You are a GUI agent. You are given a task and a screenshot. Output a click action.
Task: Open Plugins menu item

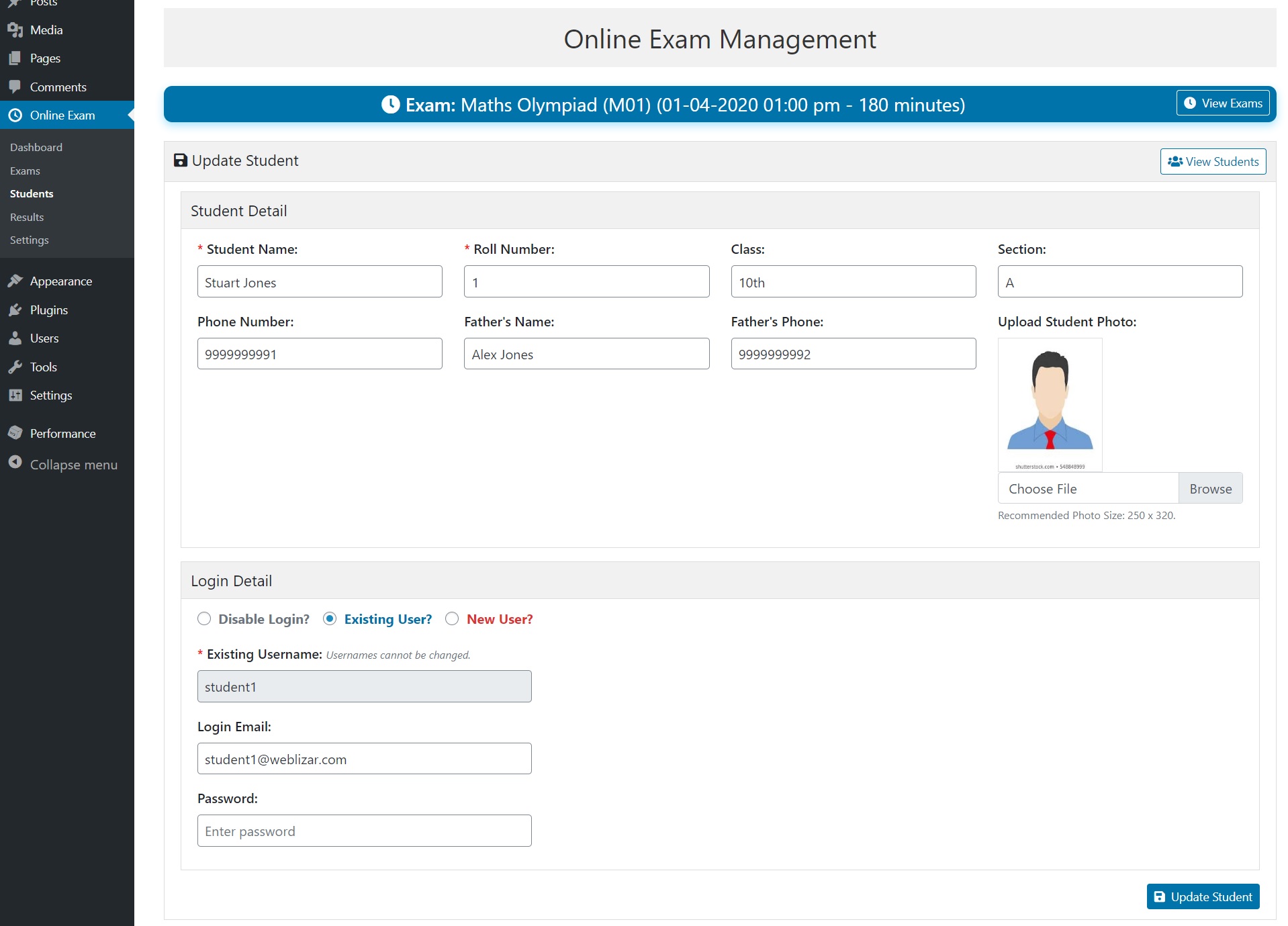pyautogui.click(x=67, y=310)
